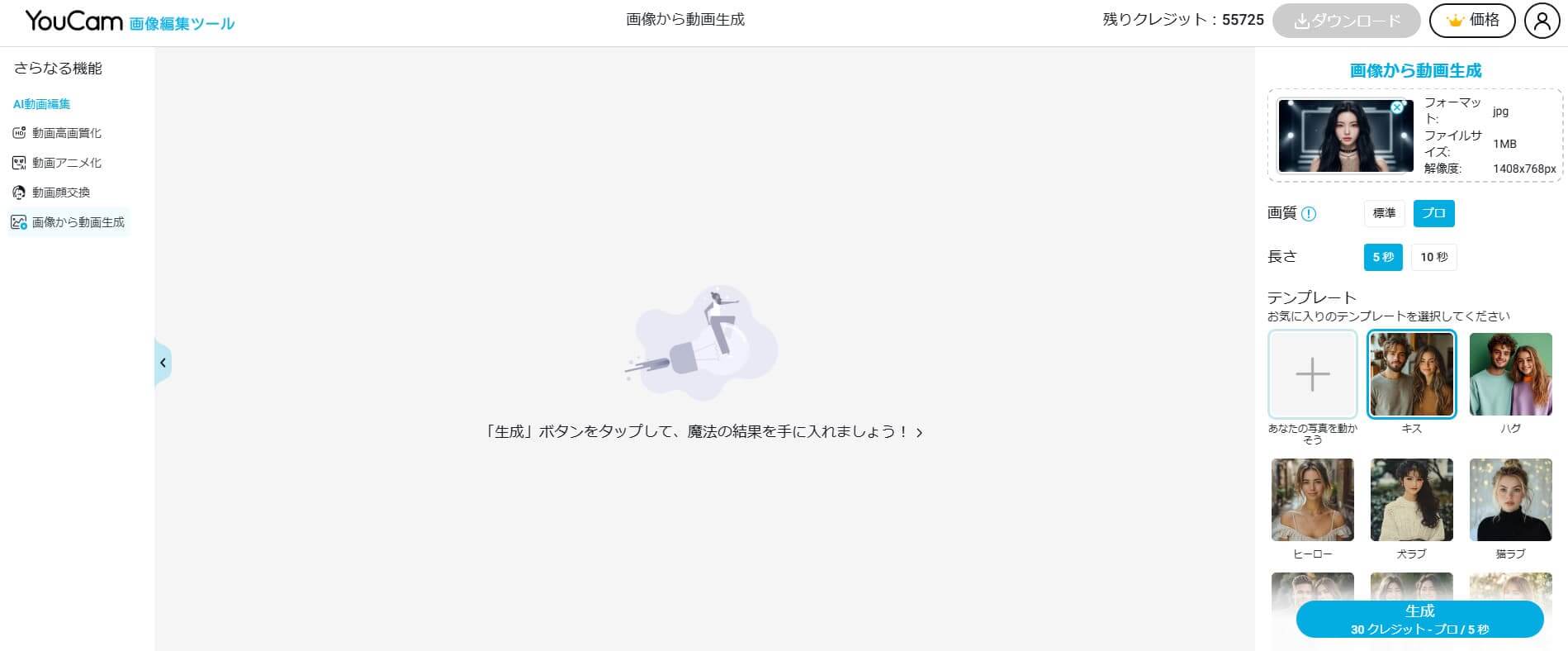This screenshot has width=1568, height=651.
Task: Click さらなる機能 sidebar heading
Action: [58, 69]
